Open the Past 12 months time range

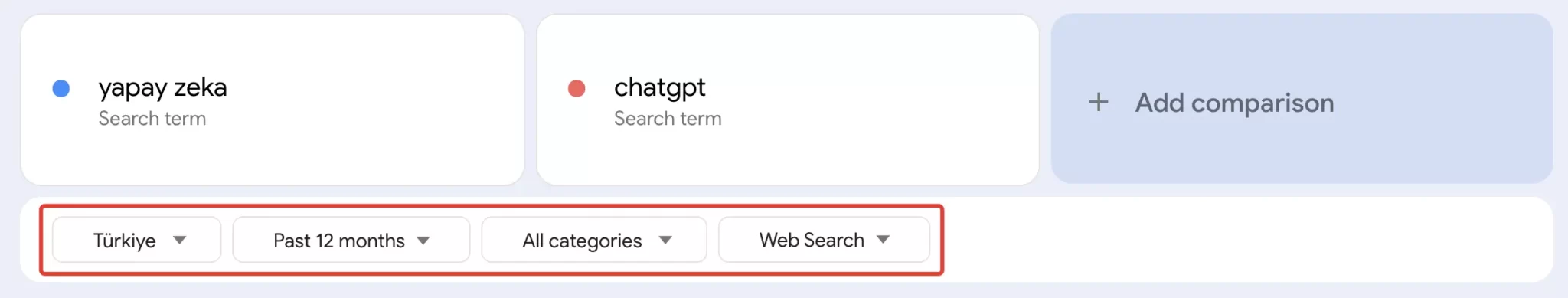[x=351, y=240]
